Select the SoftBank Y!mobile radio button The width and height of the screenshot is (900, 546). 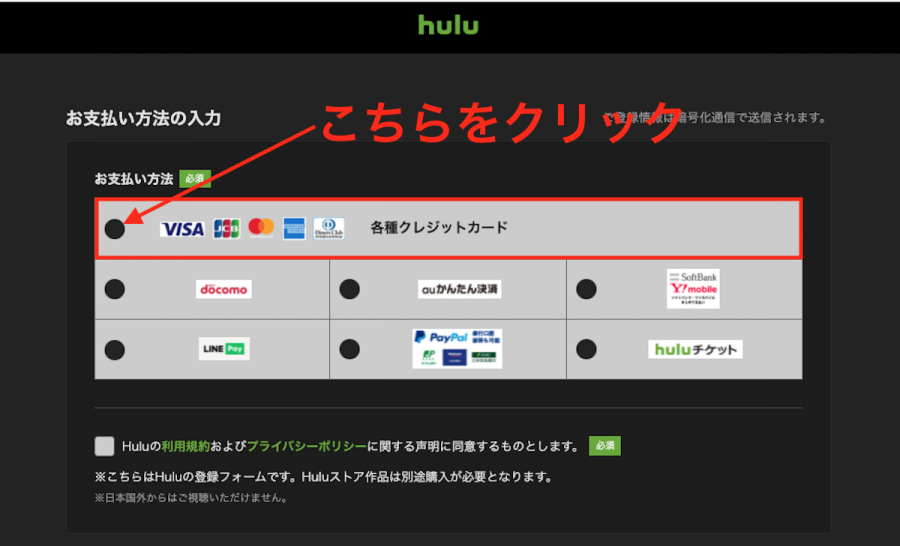click(x=586, y=289)
